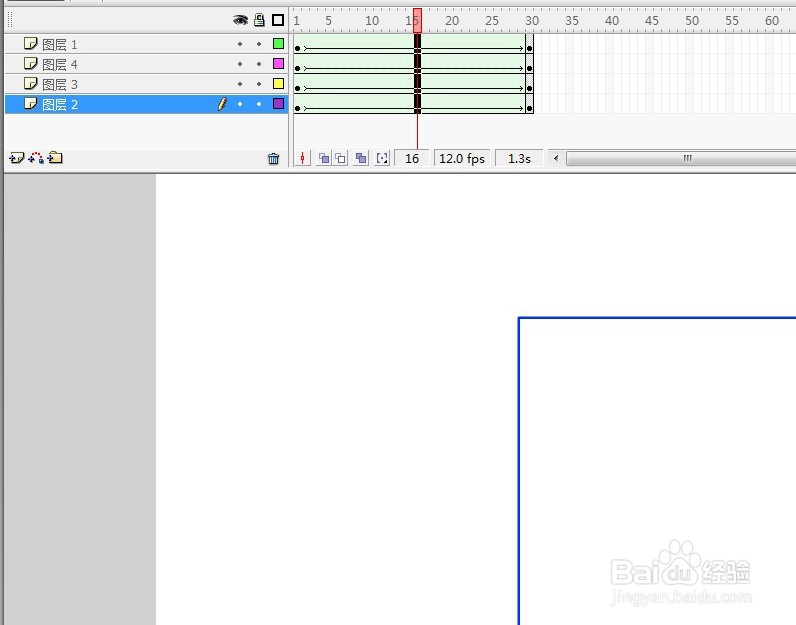
Task: Click the page icon of 图层 4
Action: pyautogui.click(x=31, y=63)
